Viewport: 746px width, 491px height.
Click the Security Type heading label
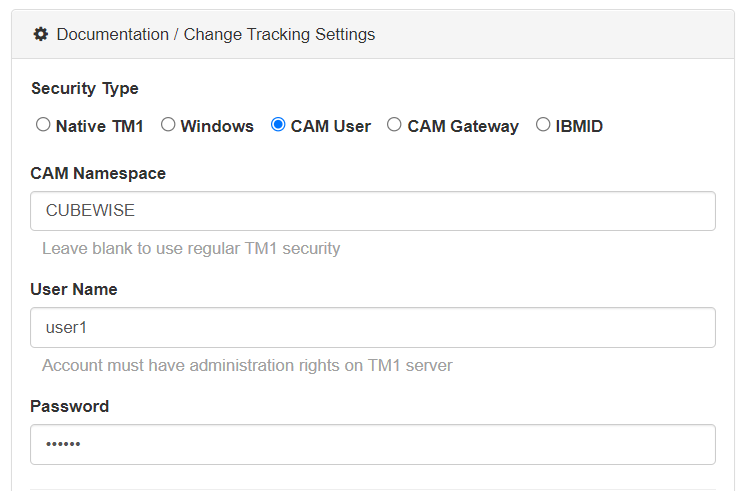(x=85, y=88)
